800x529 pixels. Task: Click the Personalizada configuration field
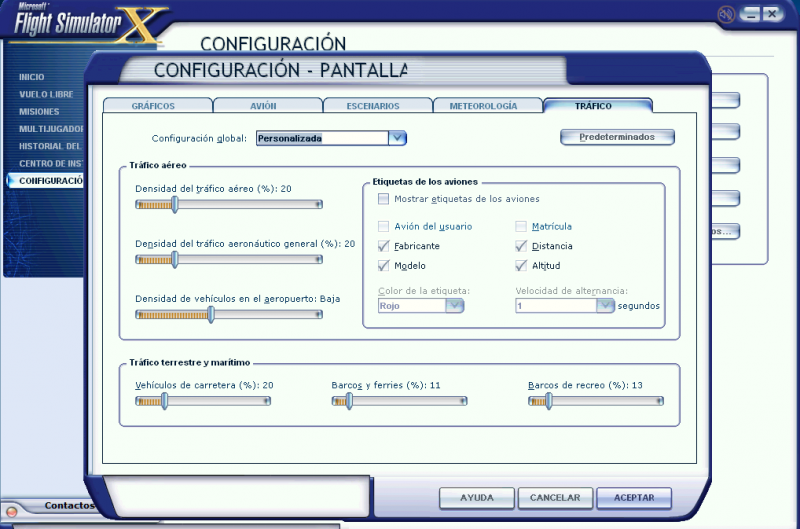pos(322,138)
